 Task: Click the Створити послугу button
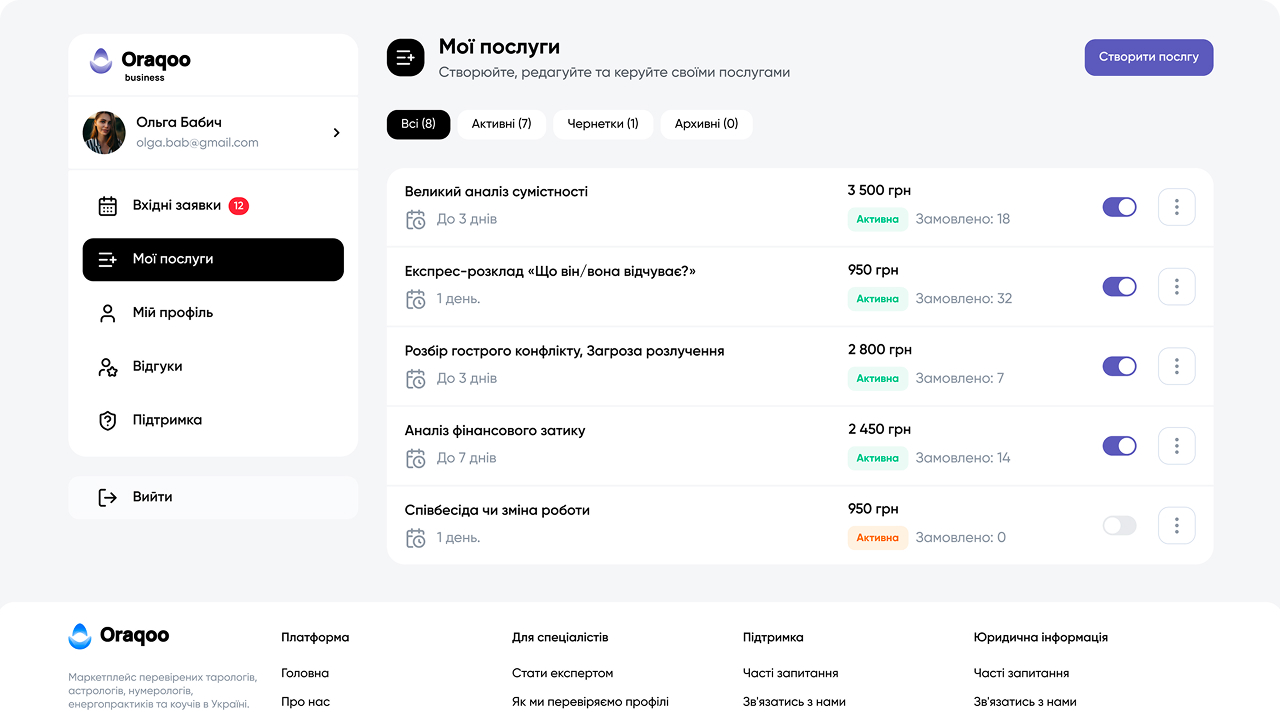click(x=1149, y=58)
